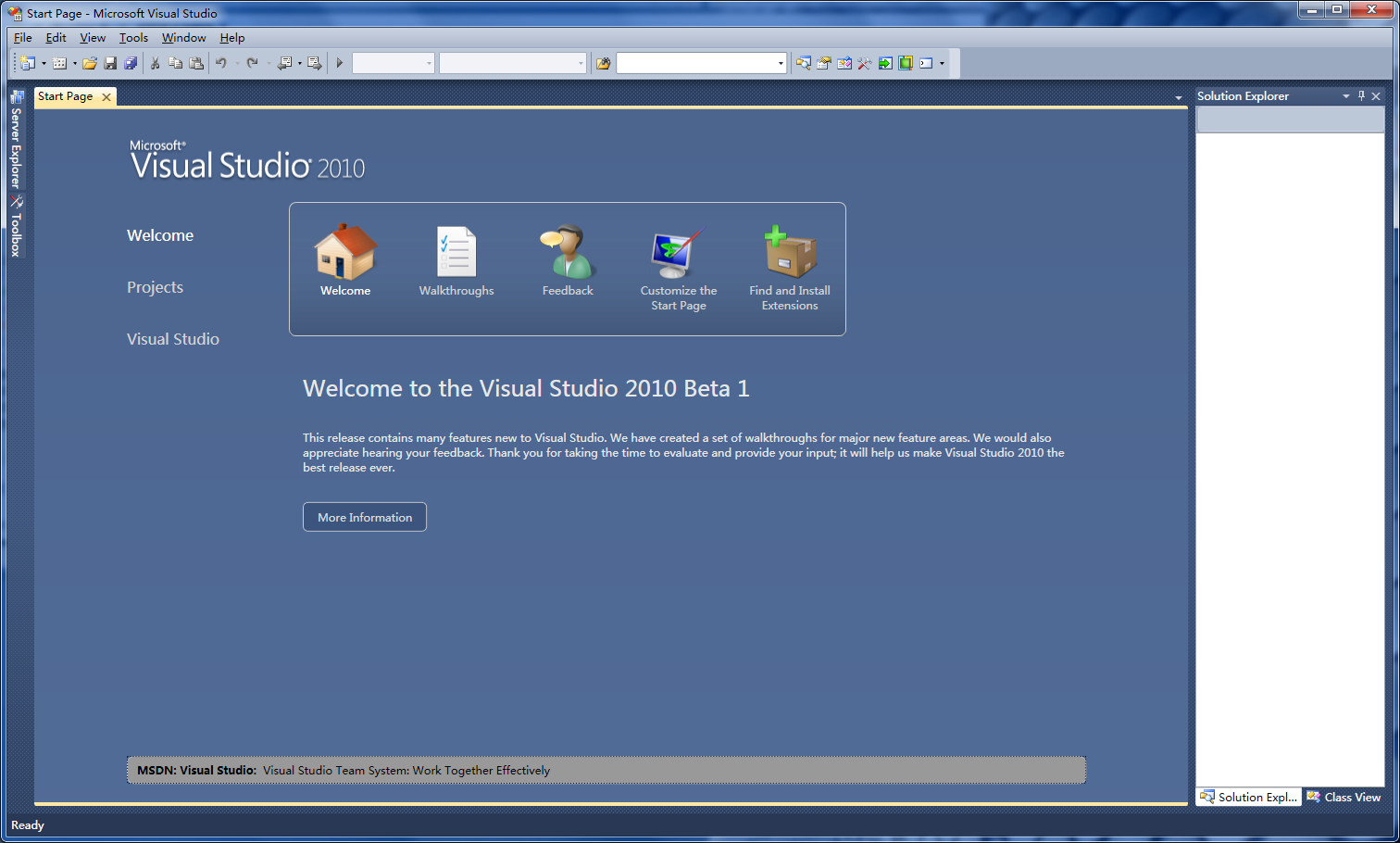Expand the toolbar options dropdown arrow

[x=942, y=63]
